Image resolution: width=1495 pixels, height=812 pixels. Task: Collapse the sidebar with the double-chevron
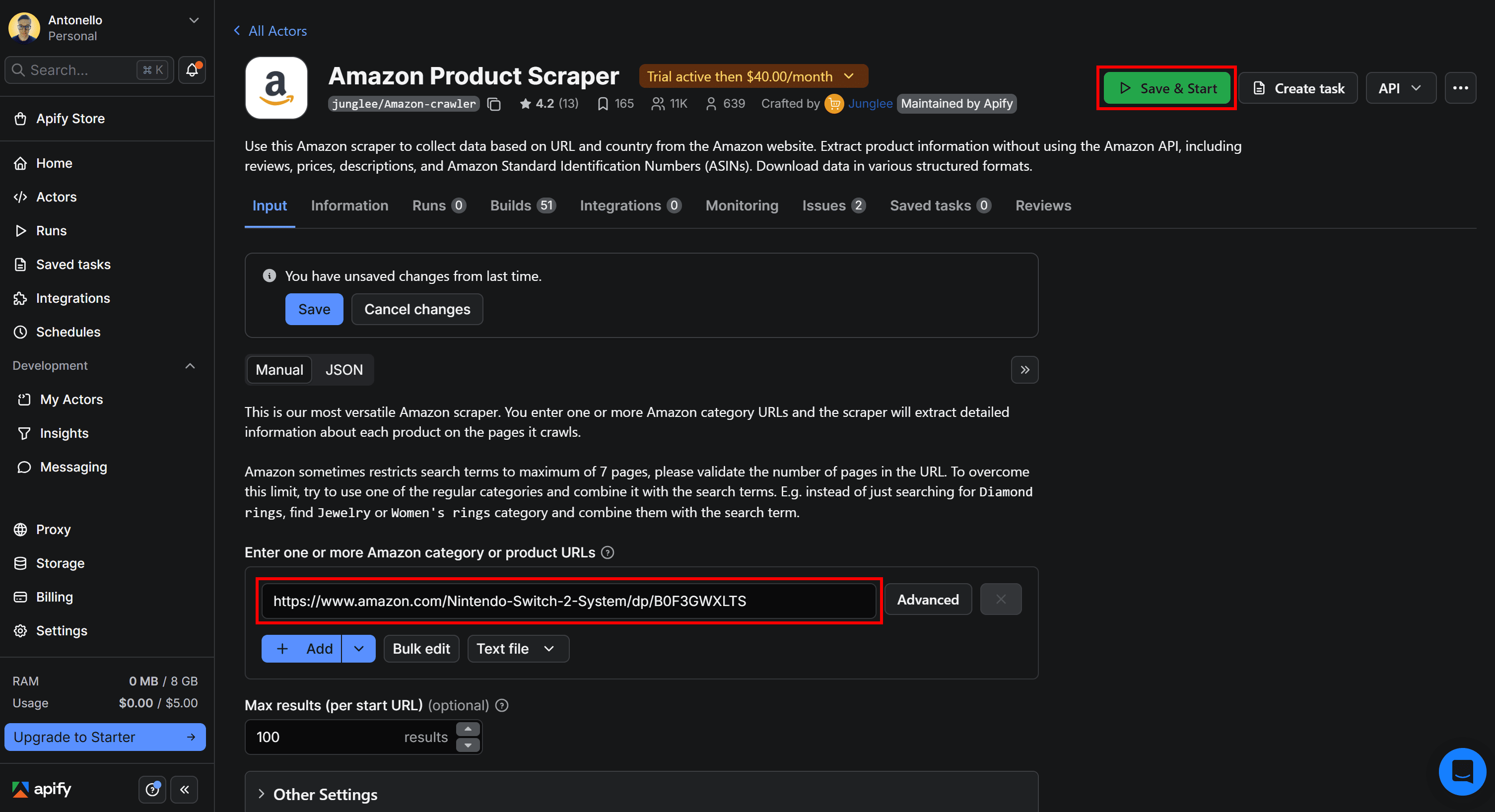[x=185, y=789]
